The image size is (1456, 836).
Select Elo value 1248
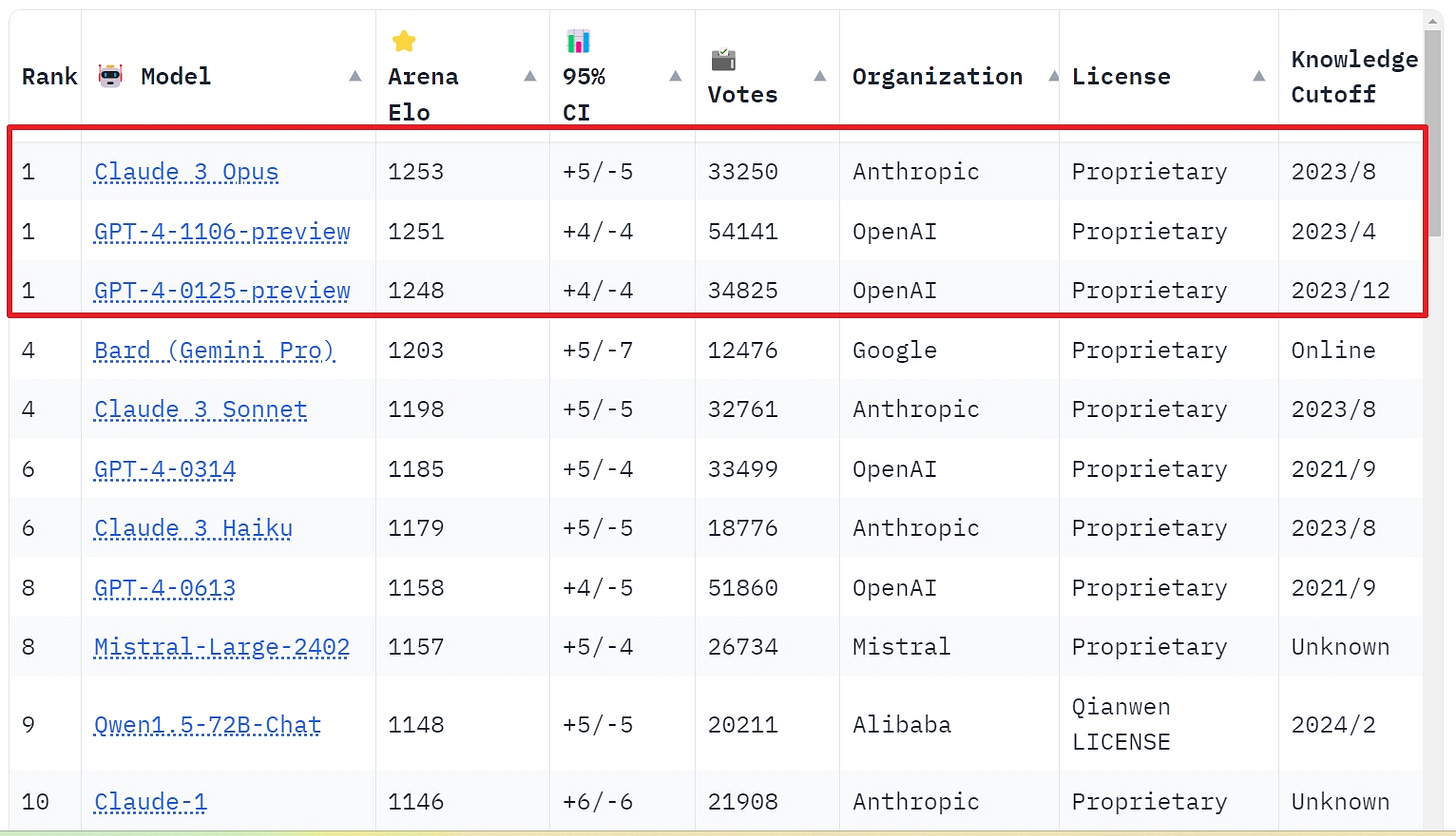click(x=416, y=291)
